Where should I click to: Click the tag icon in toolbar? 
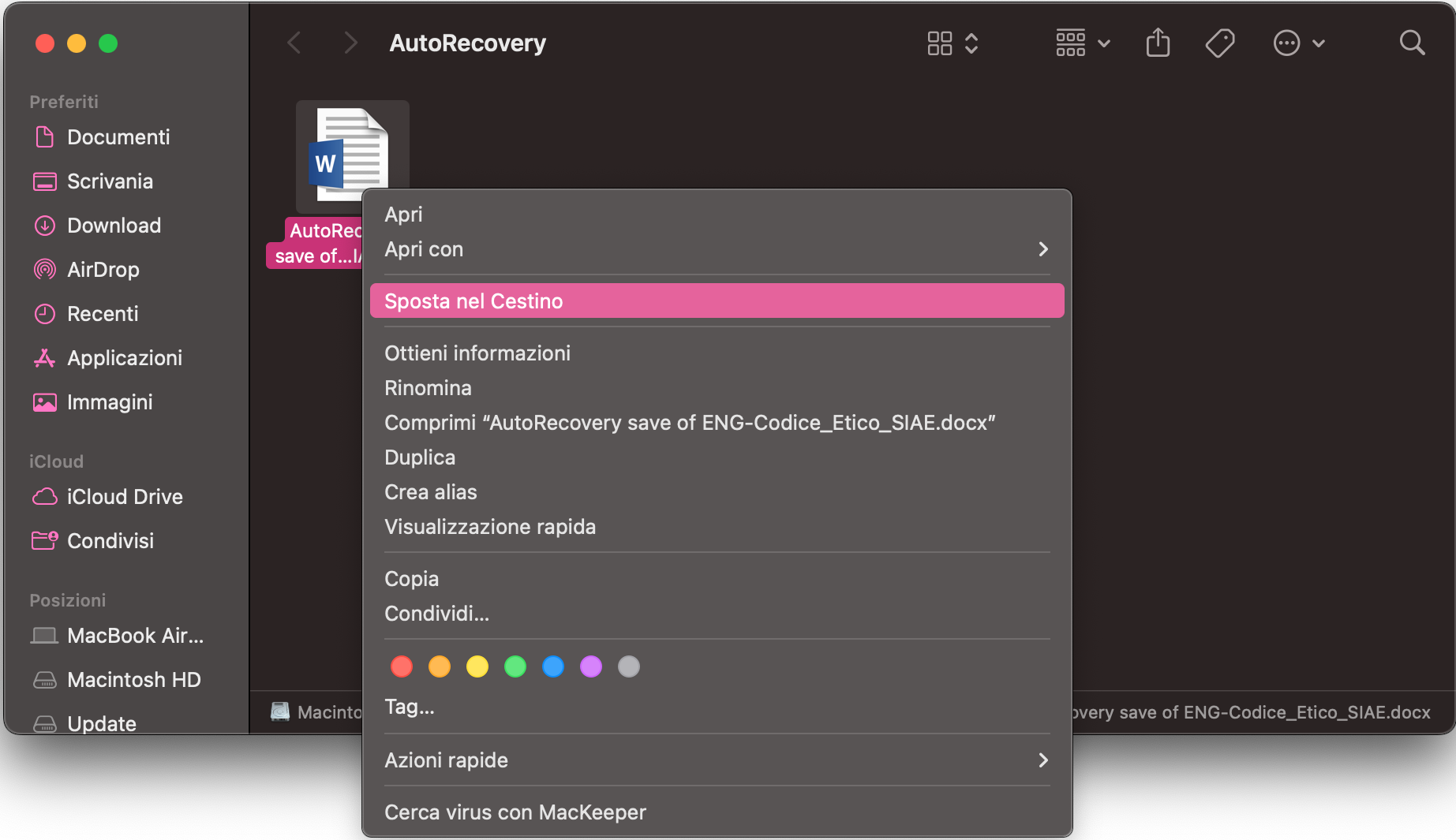[x=1220, y=43]
